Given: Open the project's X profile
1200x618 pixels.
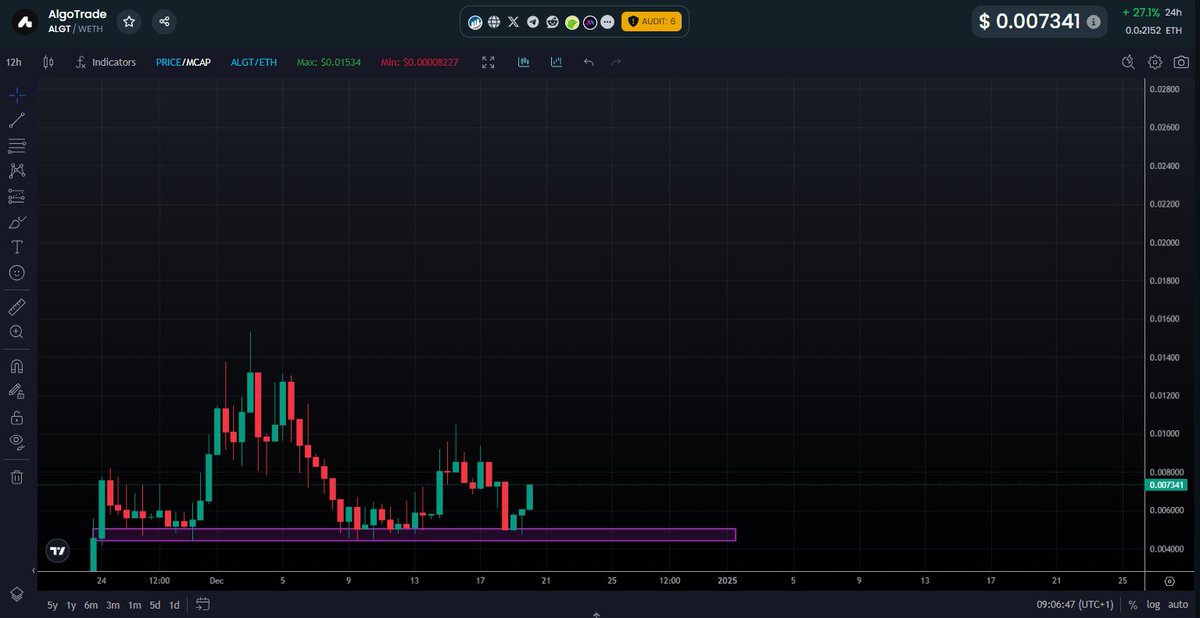Looking at the screenshot, I should click(513, 21).
